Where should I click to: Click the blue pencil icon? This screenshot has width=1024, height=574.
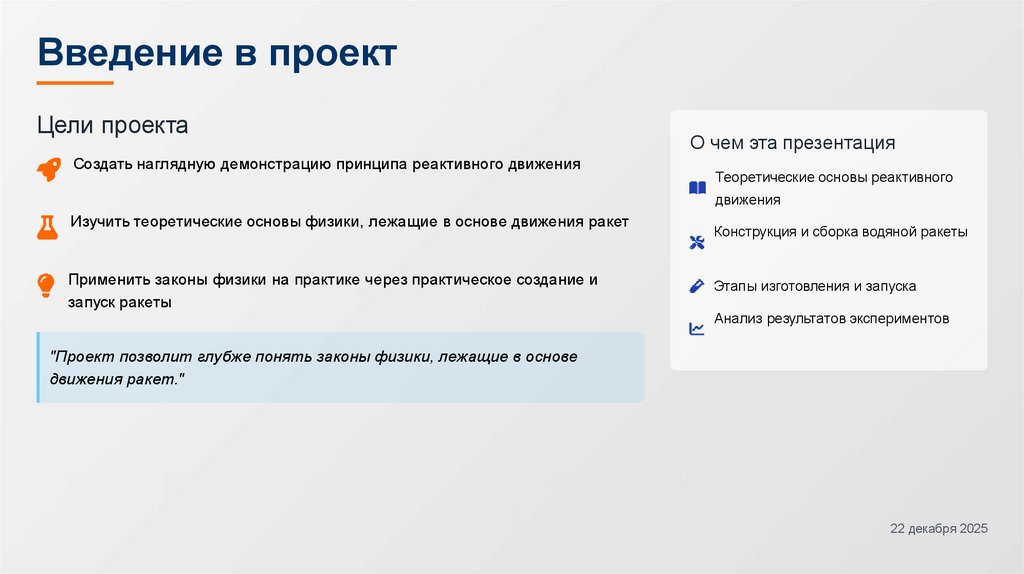point(697,286)
